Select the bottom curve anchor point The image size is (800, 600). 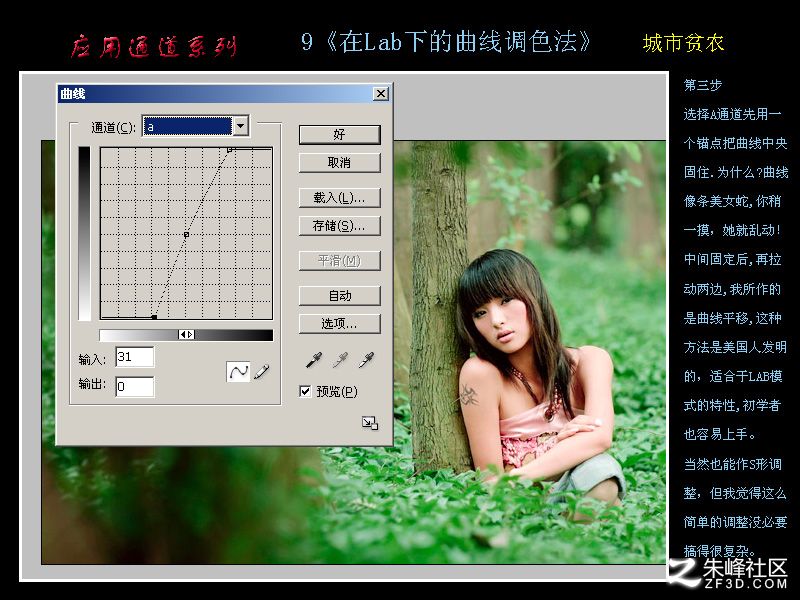[154, 317]
